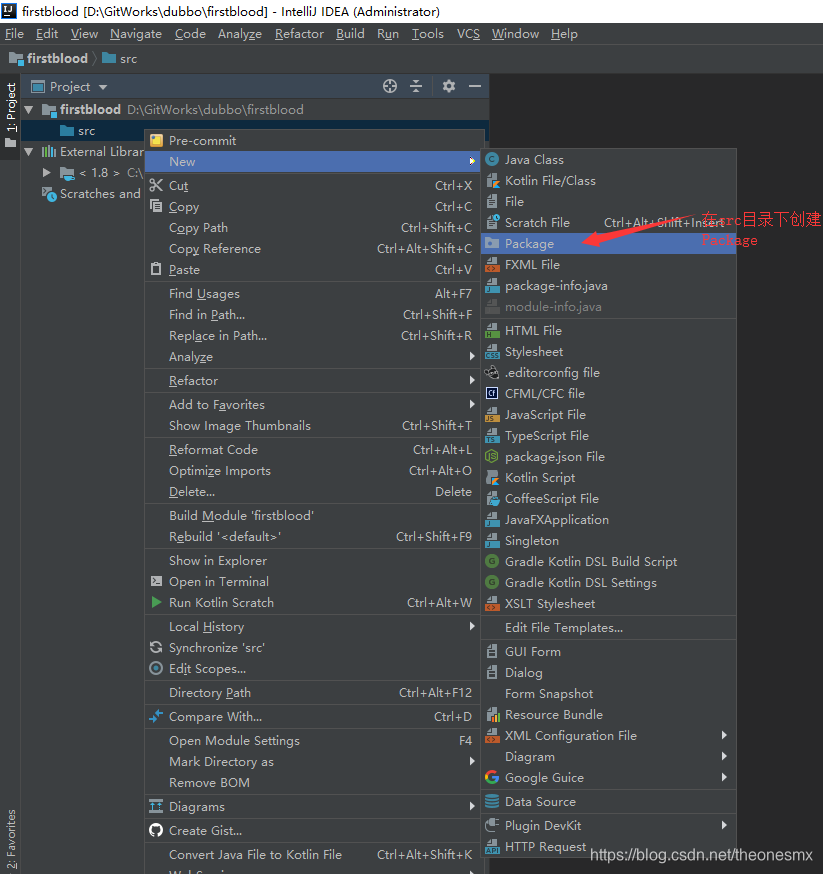823x874 pixels.
Task: Click the CFML/CFC file icon
Action: click(492, 394)
